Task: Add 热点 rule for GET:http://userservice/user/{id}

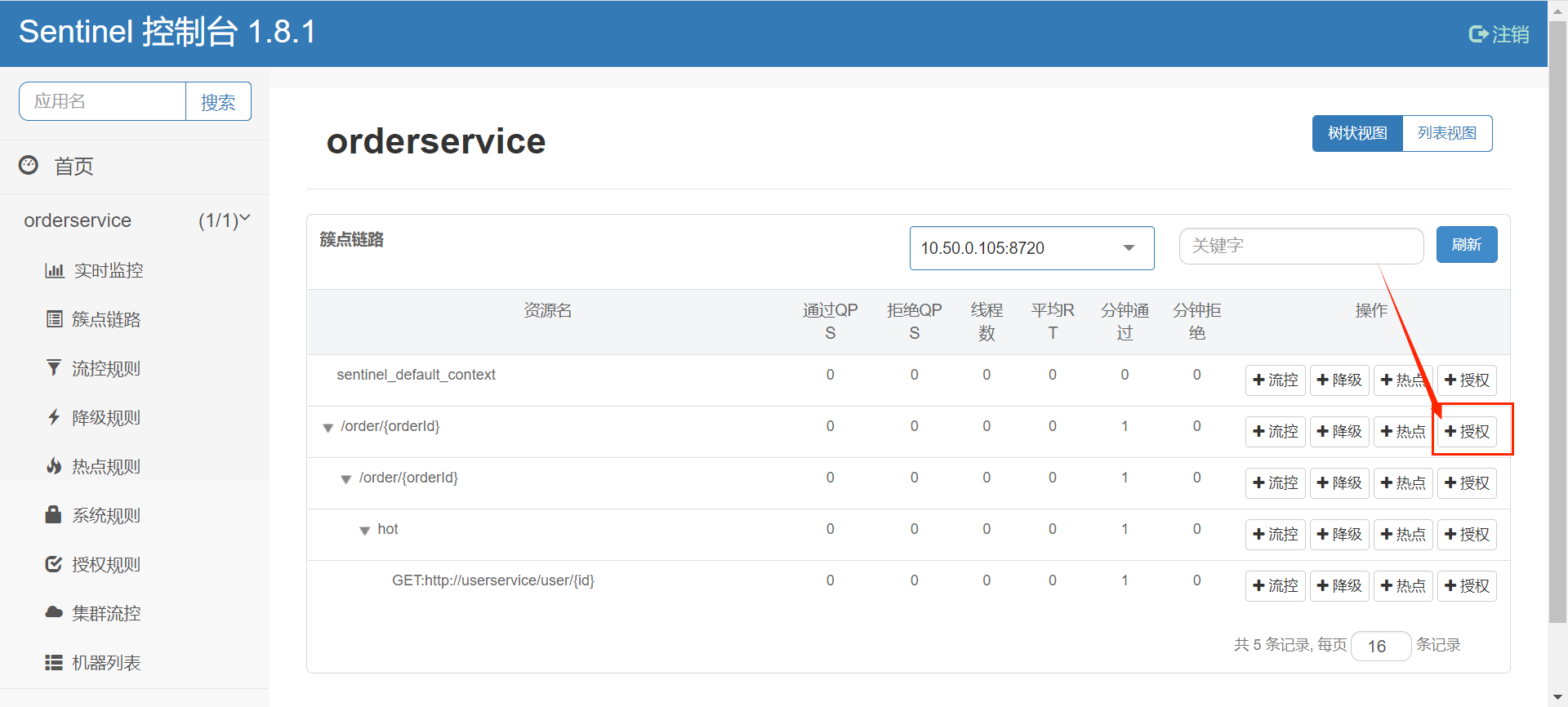Action: pos(1403,585)
